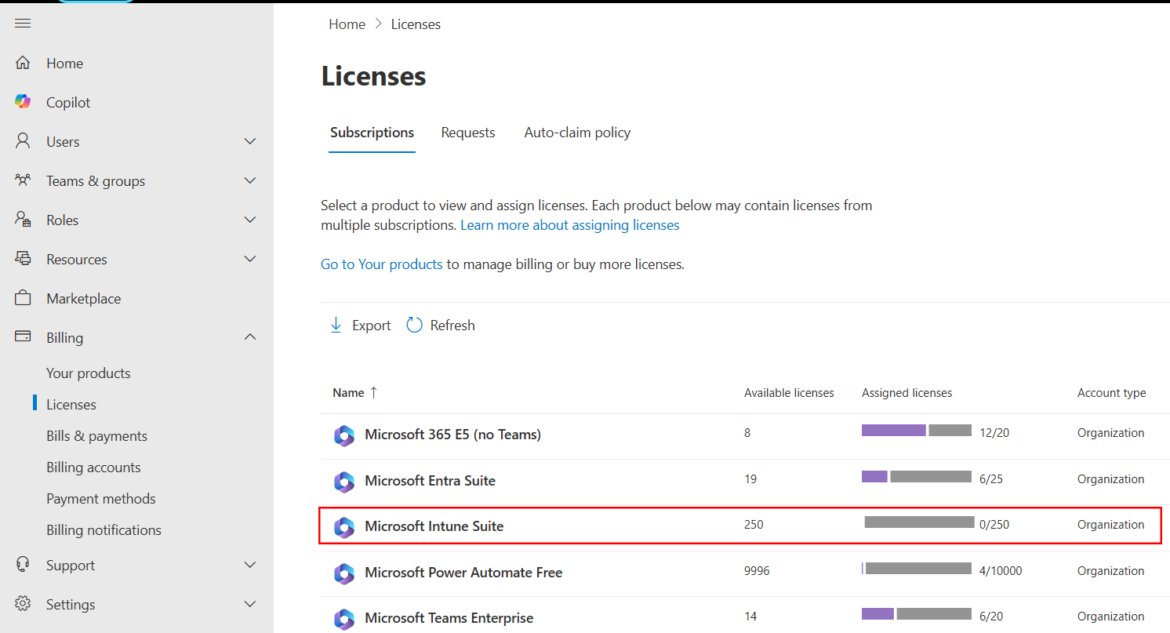Open Home from the breadcrumb trail
Viewport: 1170px width, 633px height.
tap(347, 23)
